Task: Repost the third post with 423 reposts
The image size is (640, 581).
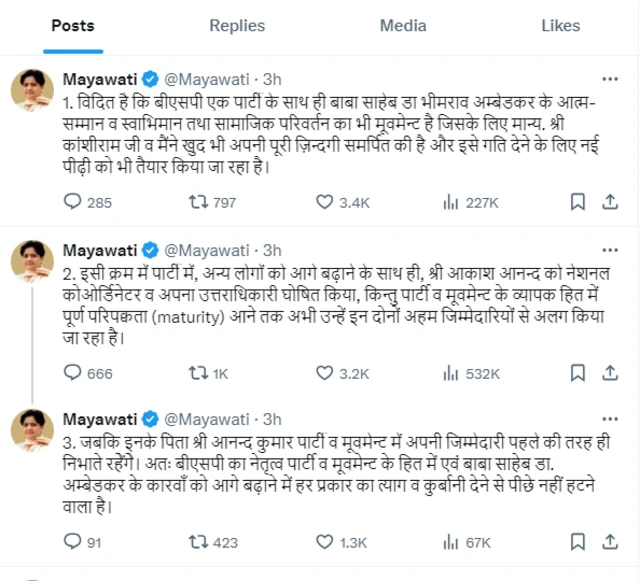Action: pos(198,542)
